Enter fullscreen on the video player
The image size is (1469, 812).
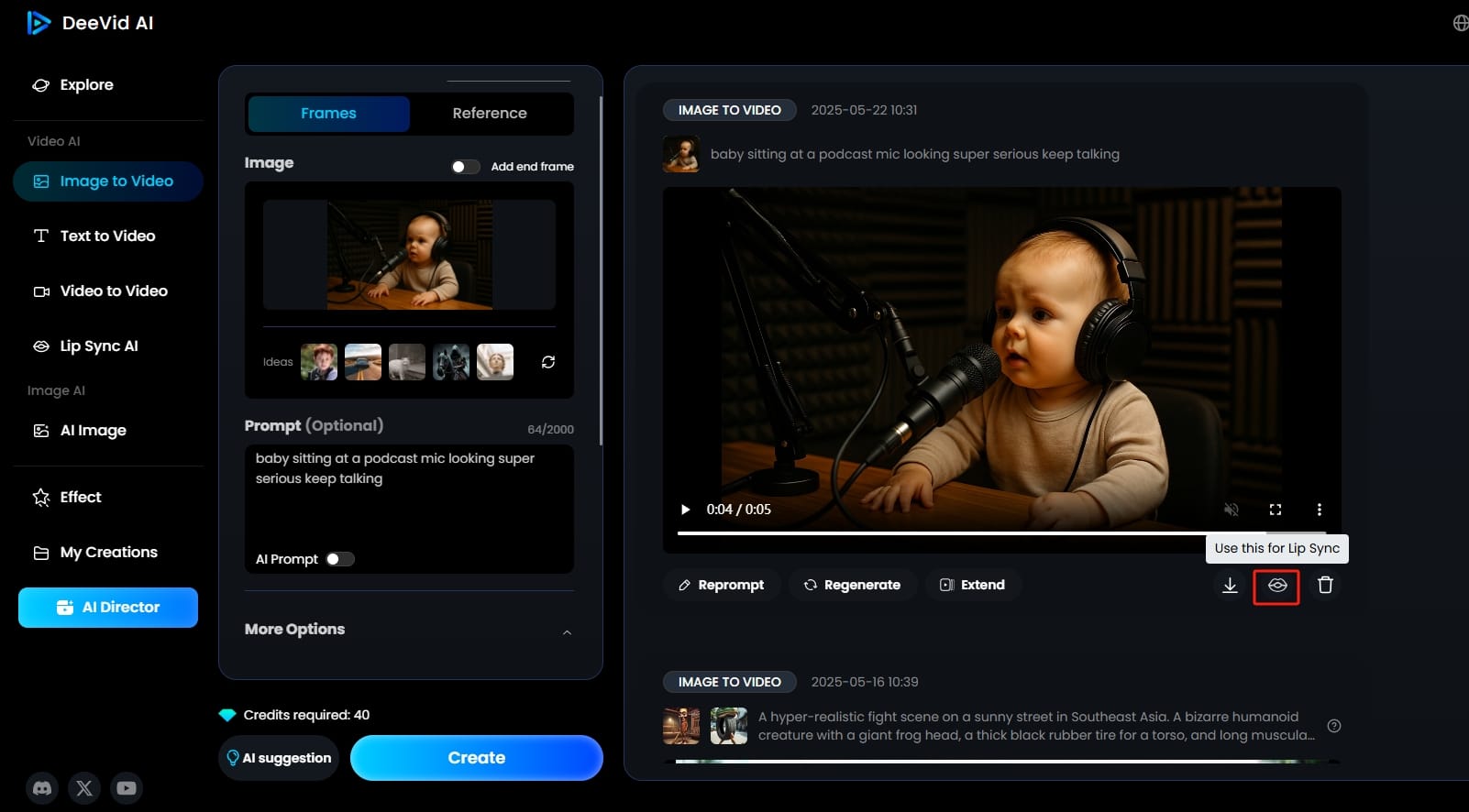(1276, 510)
